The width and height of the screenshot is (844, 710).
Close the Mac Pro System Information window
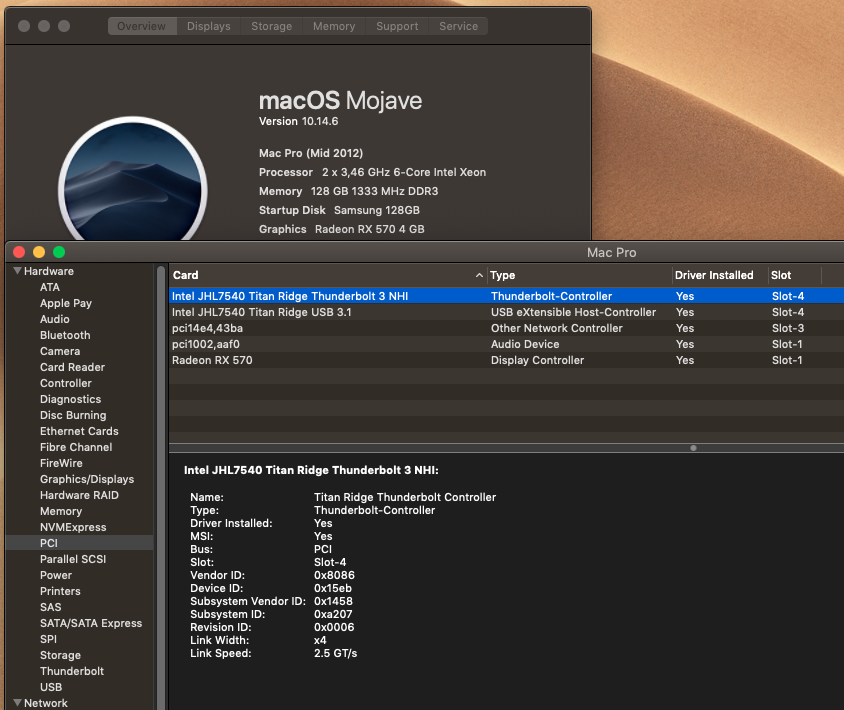coord(19,252)
